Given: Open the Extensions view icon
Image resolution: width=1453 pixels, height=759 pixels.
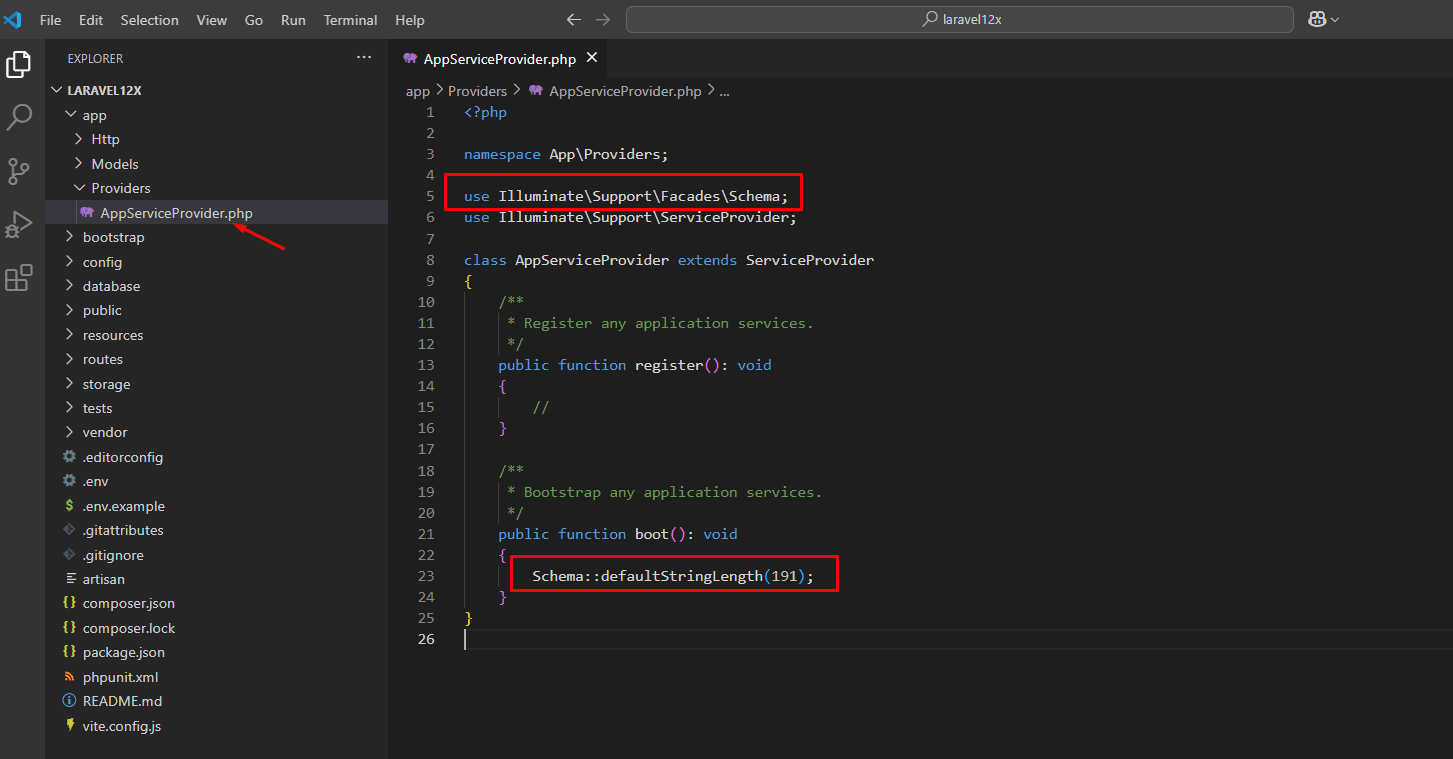Looking at the screenshot, I should (19, 278).
